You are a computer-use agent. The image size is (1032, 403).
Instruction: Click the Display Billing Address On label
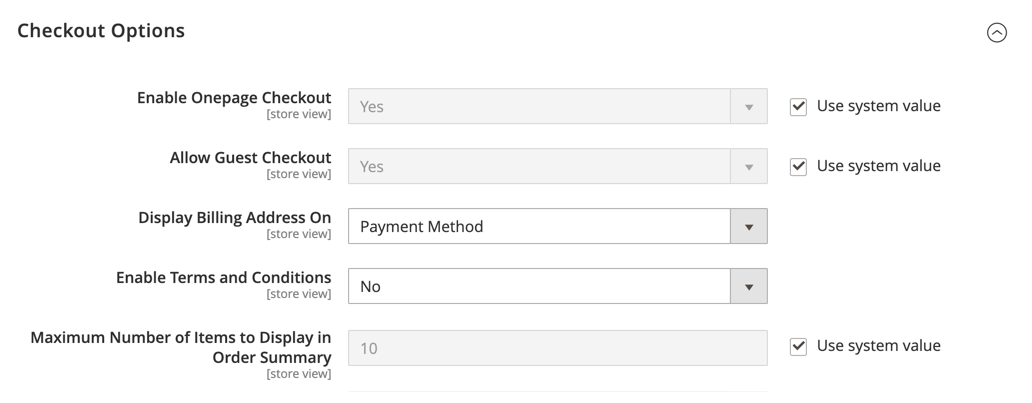pyautogui.click(x=235, y=217)
